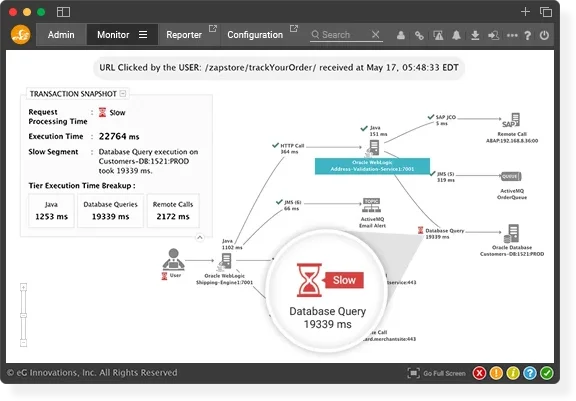
Task: Click the ActiveMQ Email Alert topic icon
Action: 371,205
